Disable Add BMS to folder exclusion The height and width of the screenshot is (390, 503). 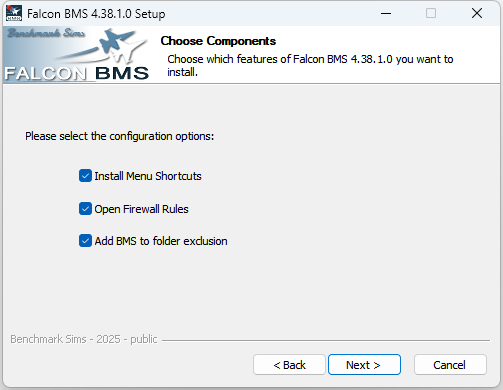pos(85,241)
